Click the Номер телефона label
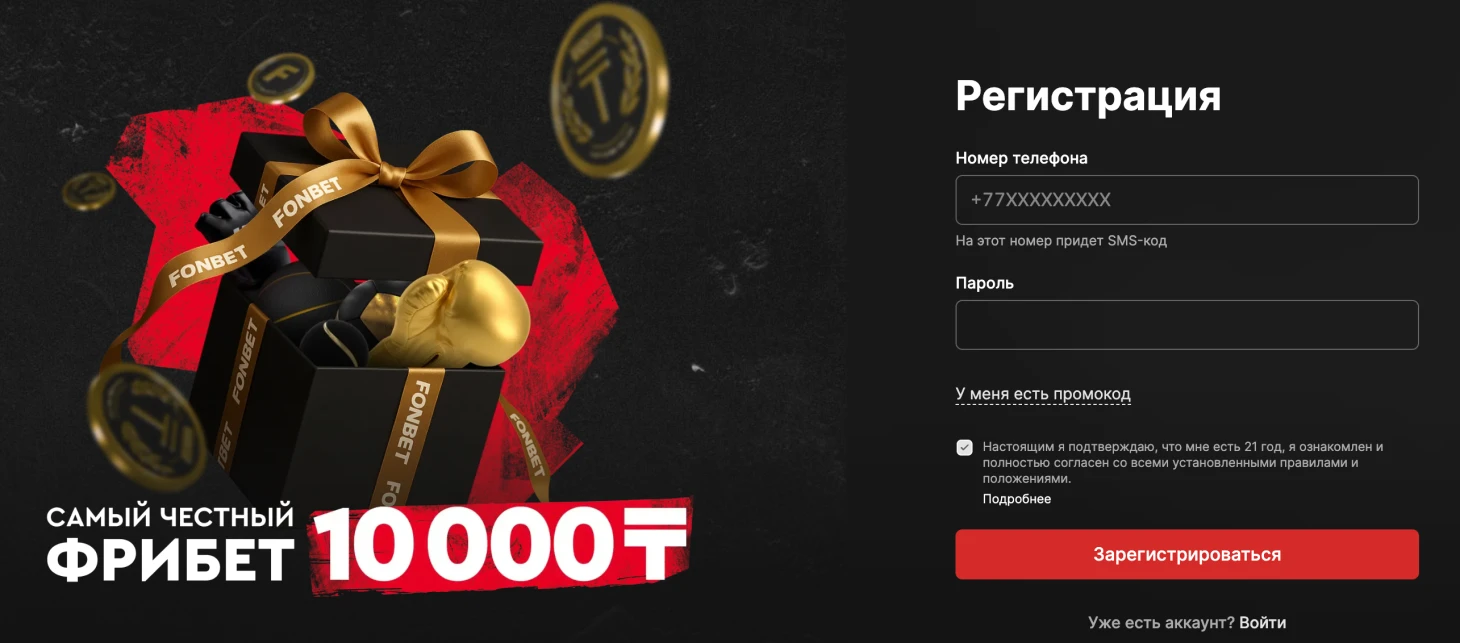 (1022, 158)
